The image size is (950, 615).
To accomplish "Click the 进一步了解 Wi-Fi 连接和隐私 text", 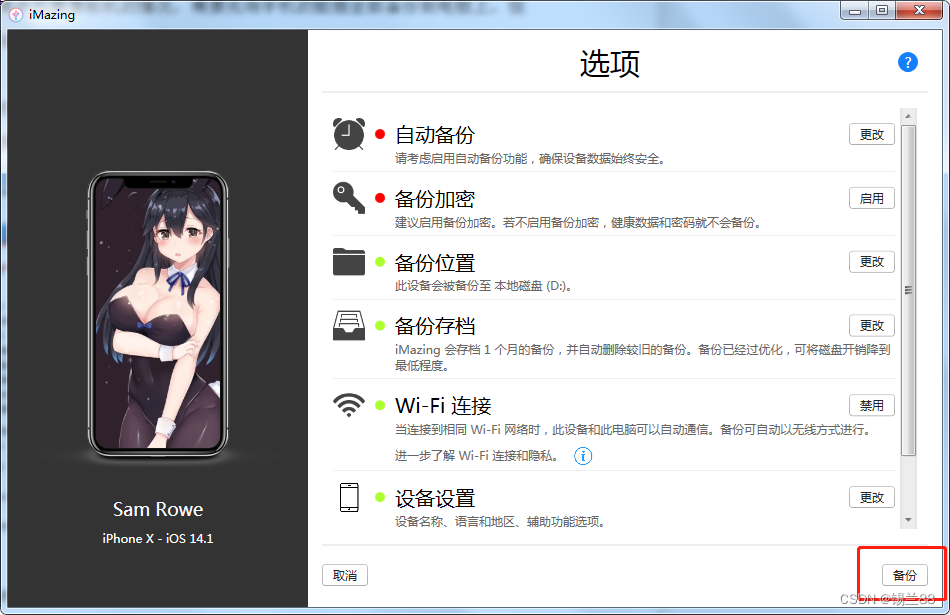I will 476,456.
